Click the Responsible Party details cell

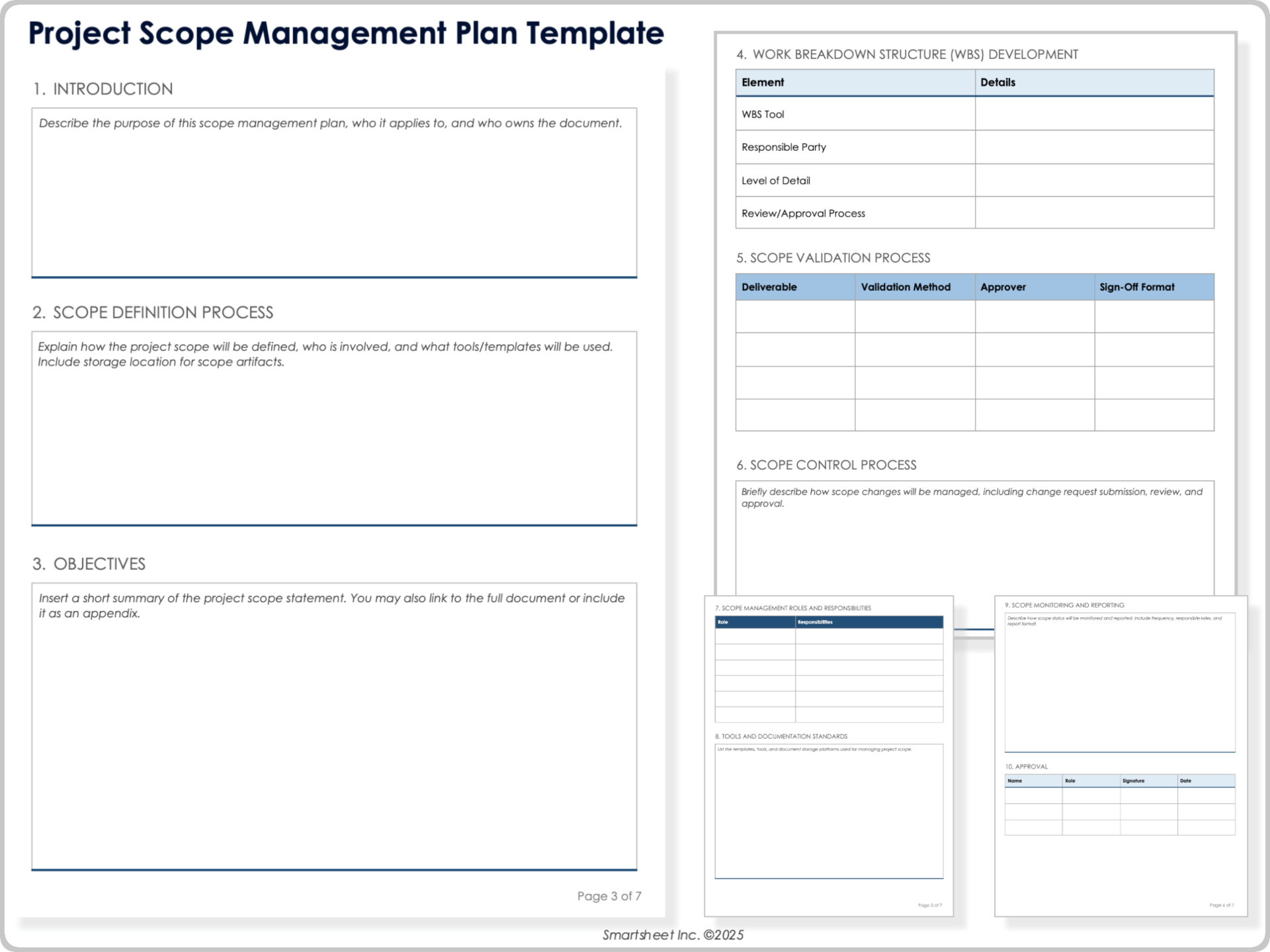point(1094,147)
